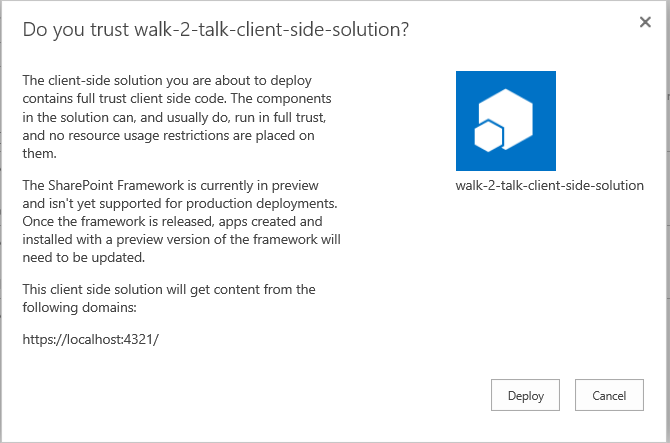This screenshot has height=443, width=670.
Task: Click the blue solution package icon
Action: (x=505, y=121)
